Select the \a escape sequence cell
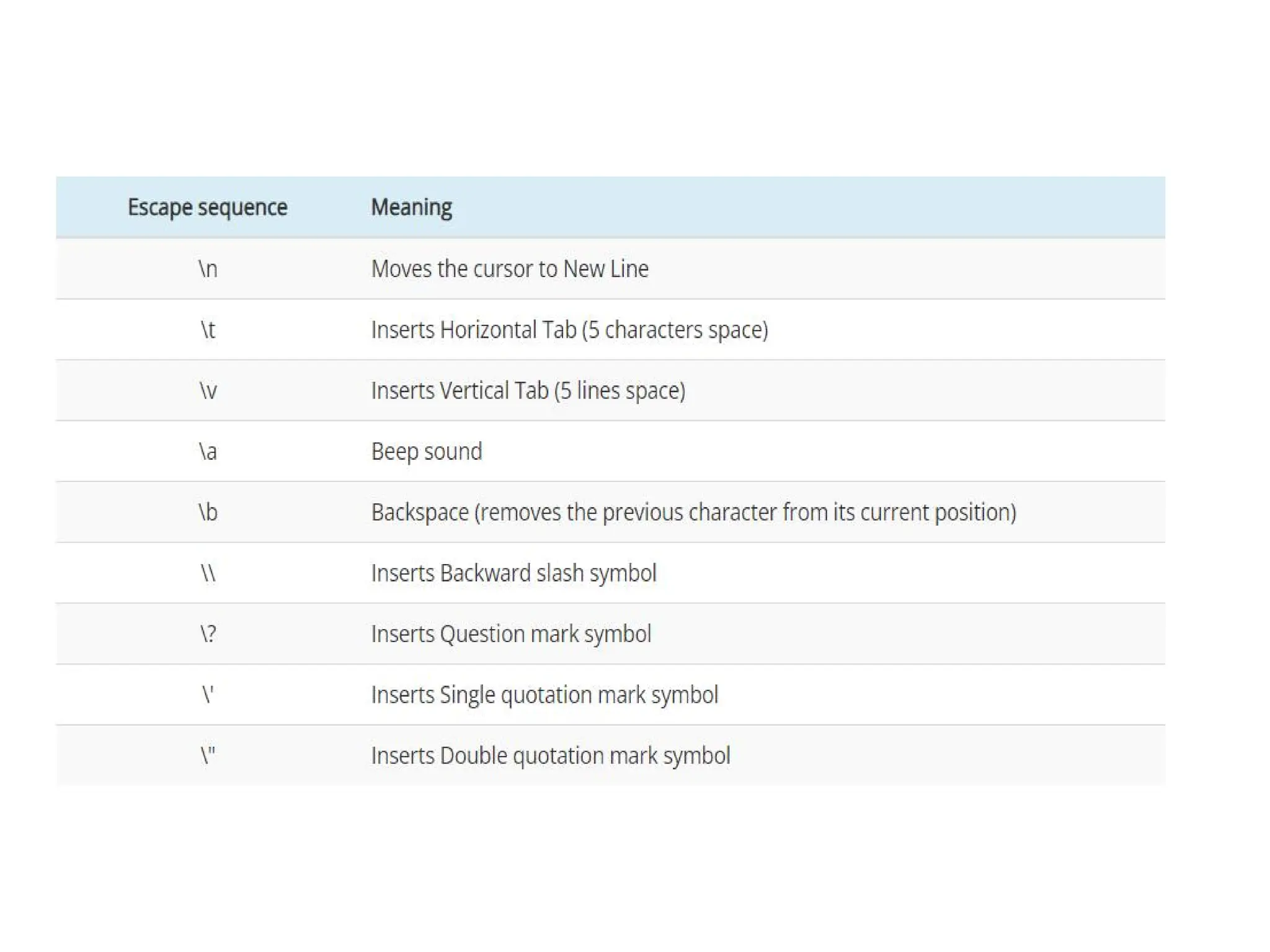 pos(208,451)
